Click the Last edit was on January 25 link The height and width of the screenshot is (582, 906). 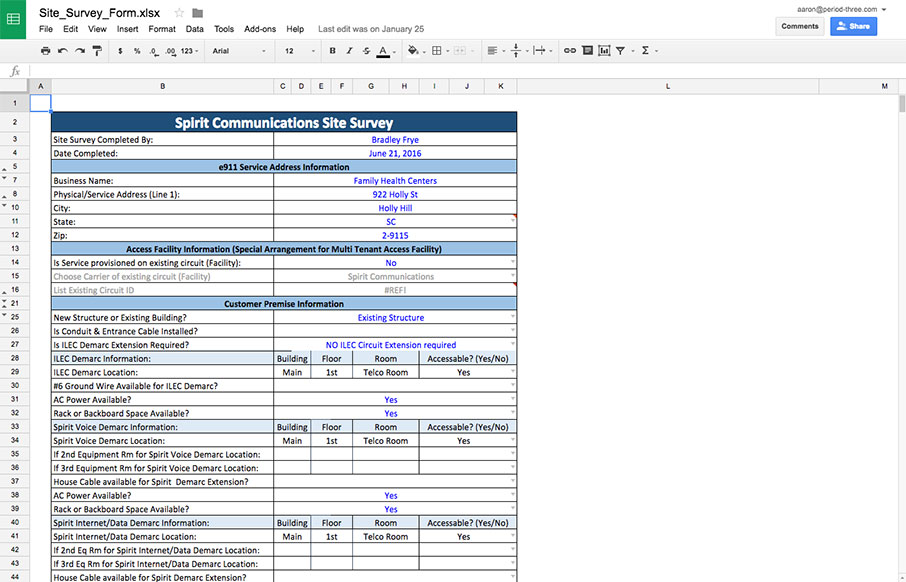tap(371, 29)
